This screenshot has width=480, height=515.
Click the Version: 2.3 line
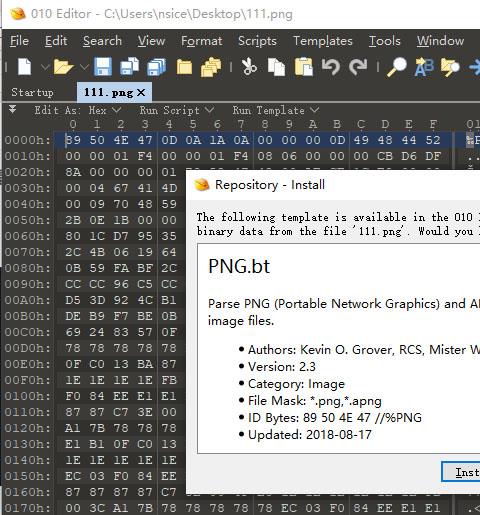click(282, 367)
